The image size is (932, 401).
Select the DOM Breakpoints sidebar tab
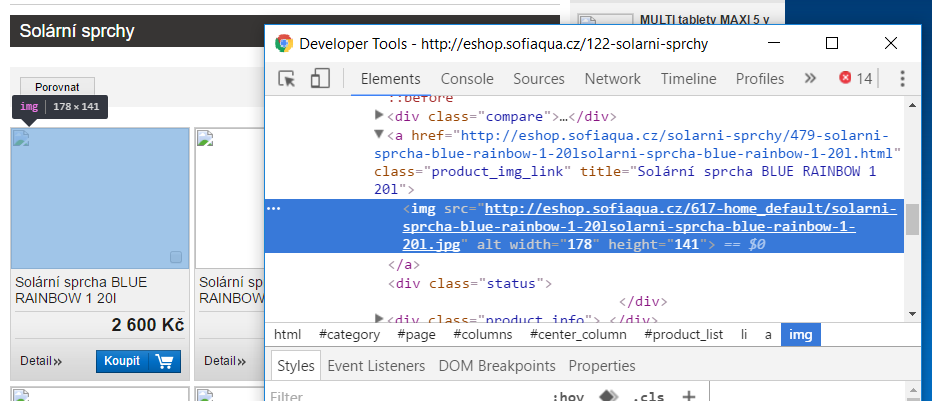(x=497, y=365)
